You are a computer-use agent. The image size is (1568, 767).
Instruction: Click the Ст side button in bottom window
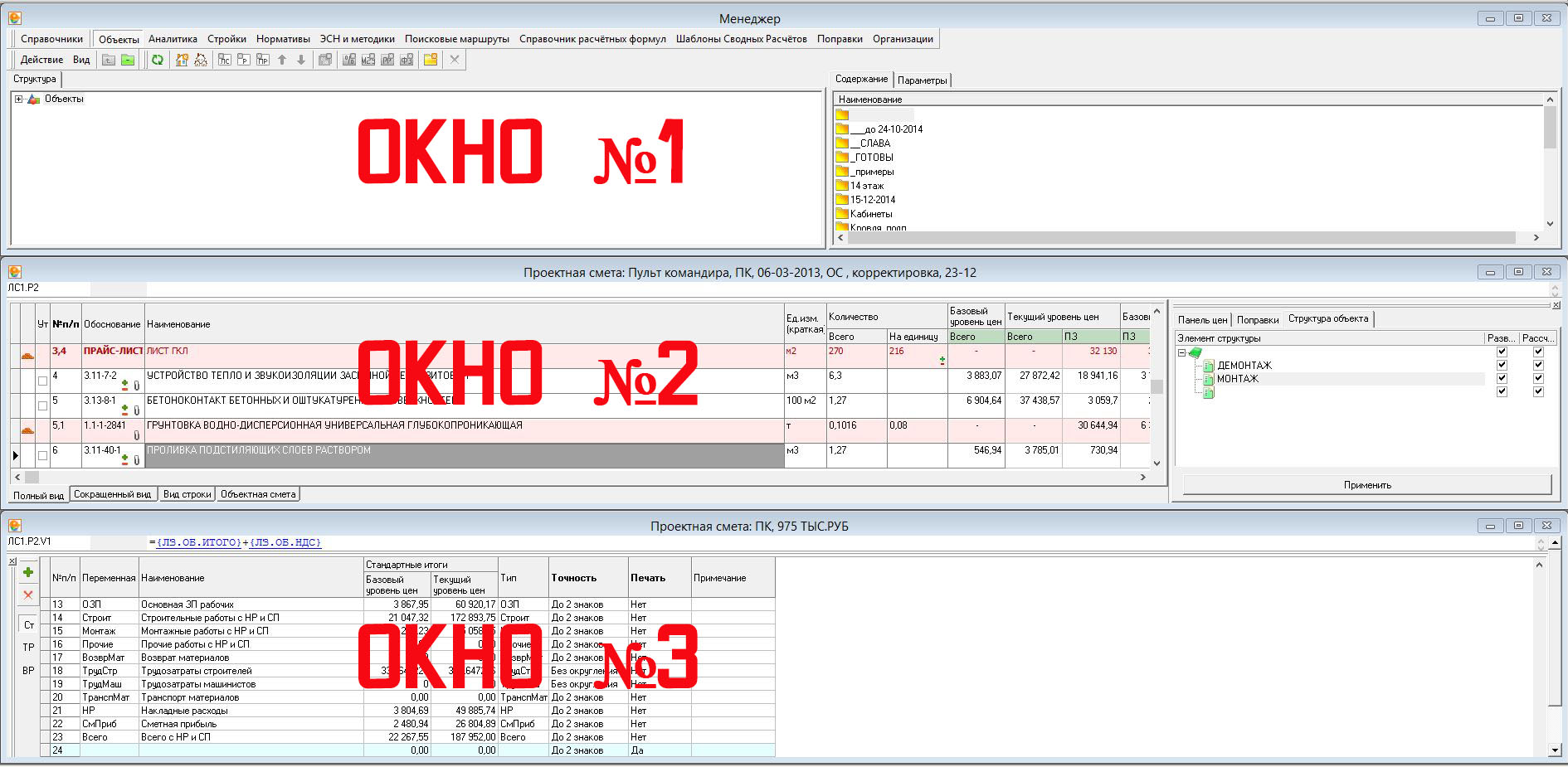(x=29, y=625)
